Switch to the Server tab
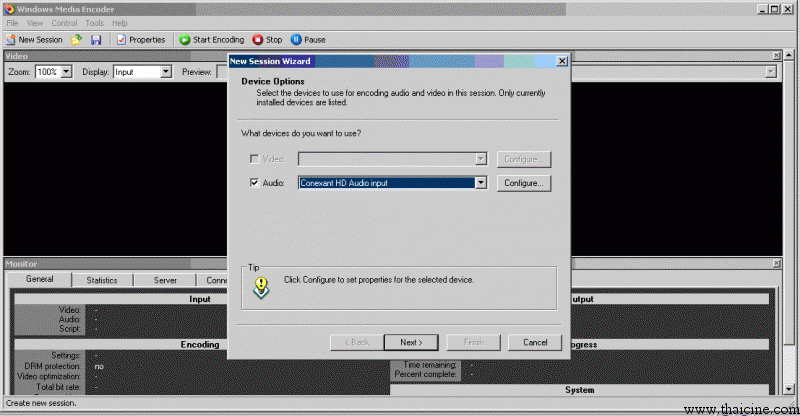 [x=165, y=280]
